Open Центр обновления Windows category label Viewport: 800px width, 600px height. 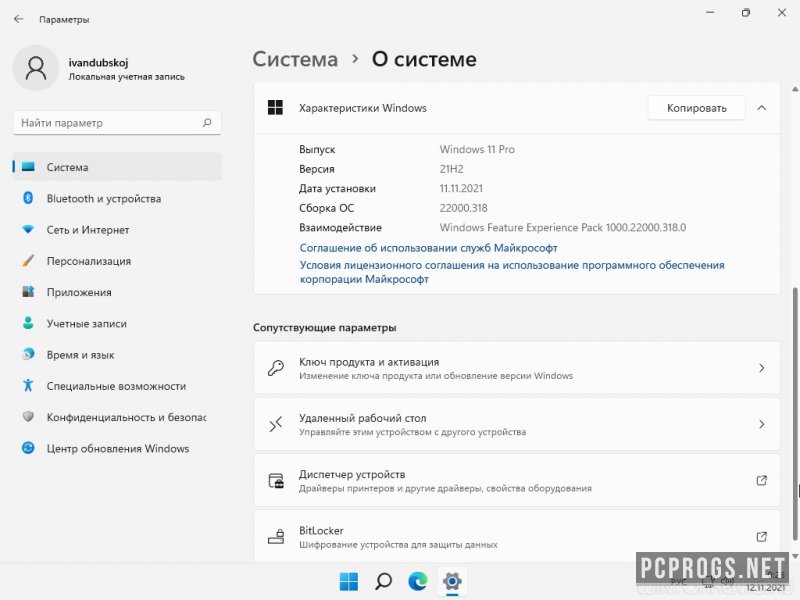coord(118,448)
